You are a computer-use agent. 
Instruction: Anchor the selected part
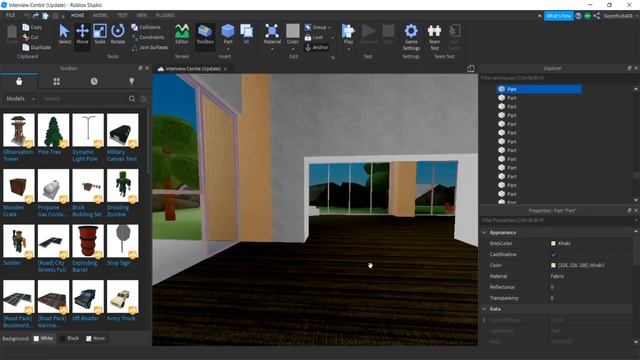tap(317, 47)
